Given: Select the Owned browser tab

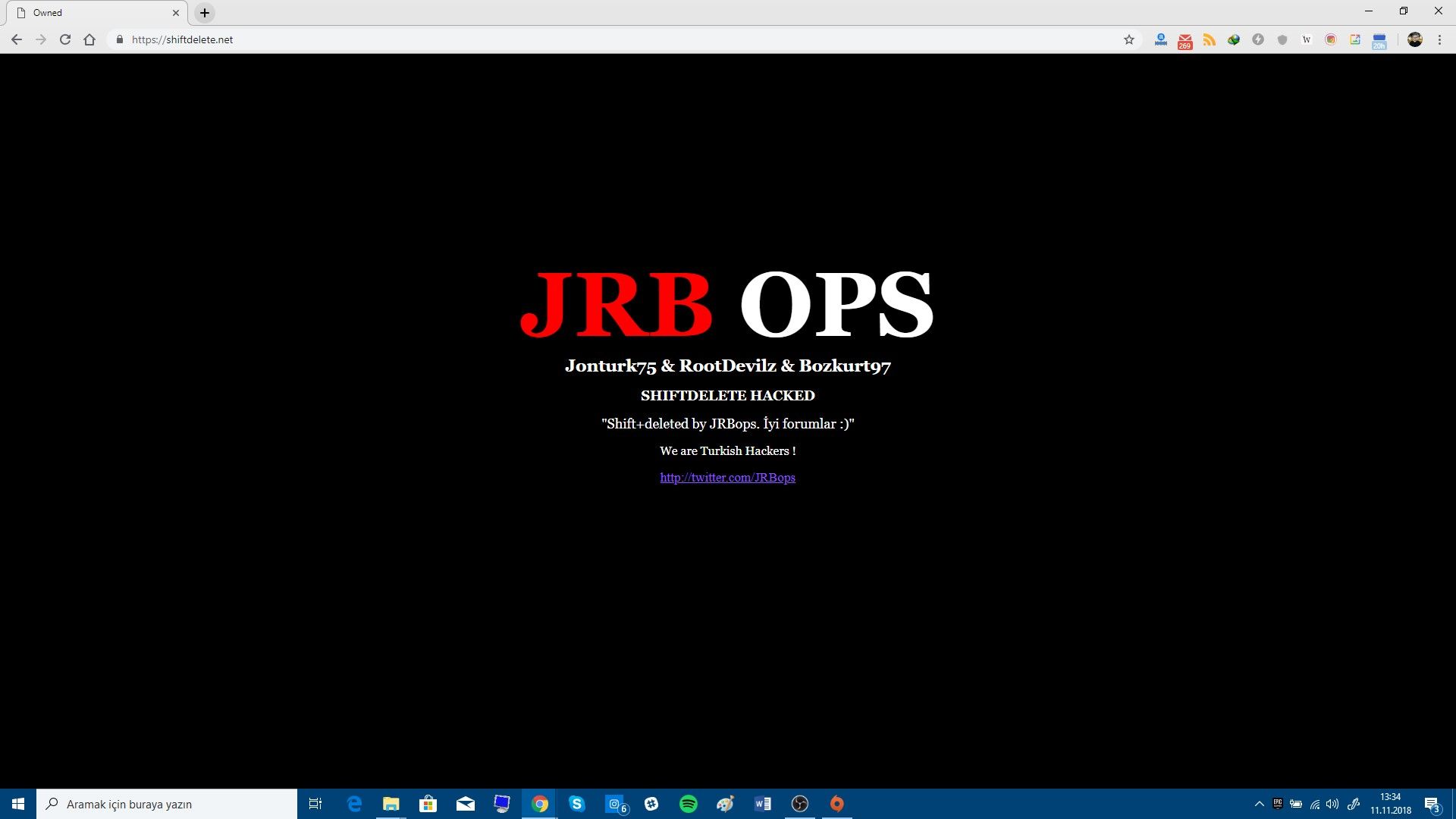Looking at the screenshot, I should tap(91, 13).
